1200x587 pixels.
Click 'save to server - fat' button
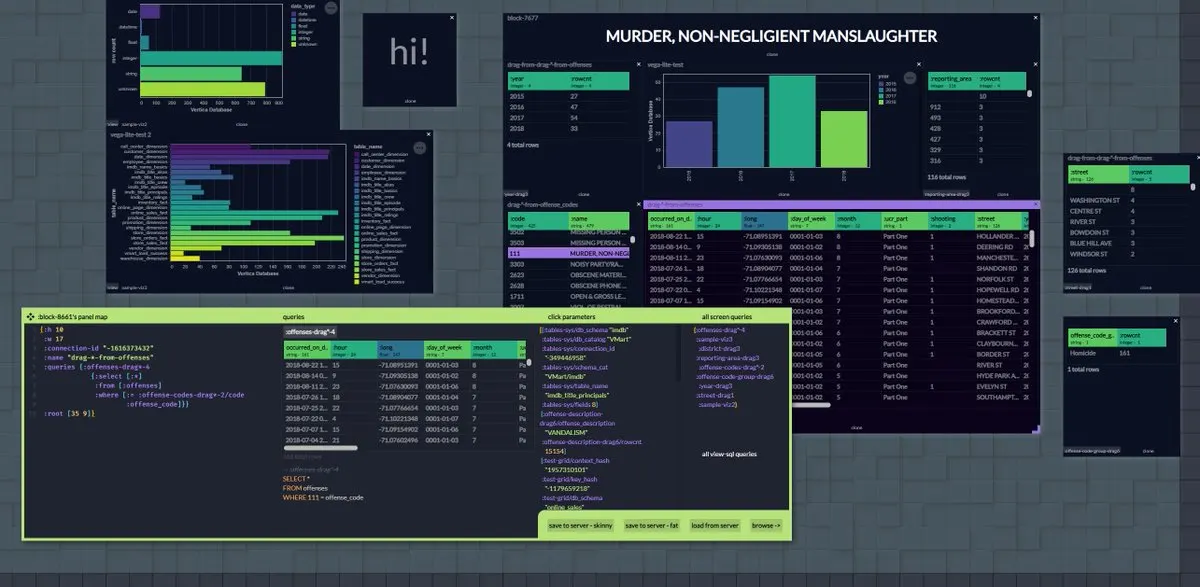pos(652,525)
